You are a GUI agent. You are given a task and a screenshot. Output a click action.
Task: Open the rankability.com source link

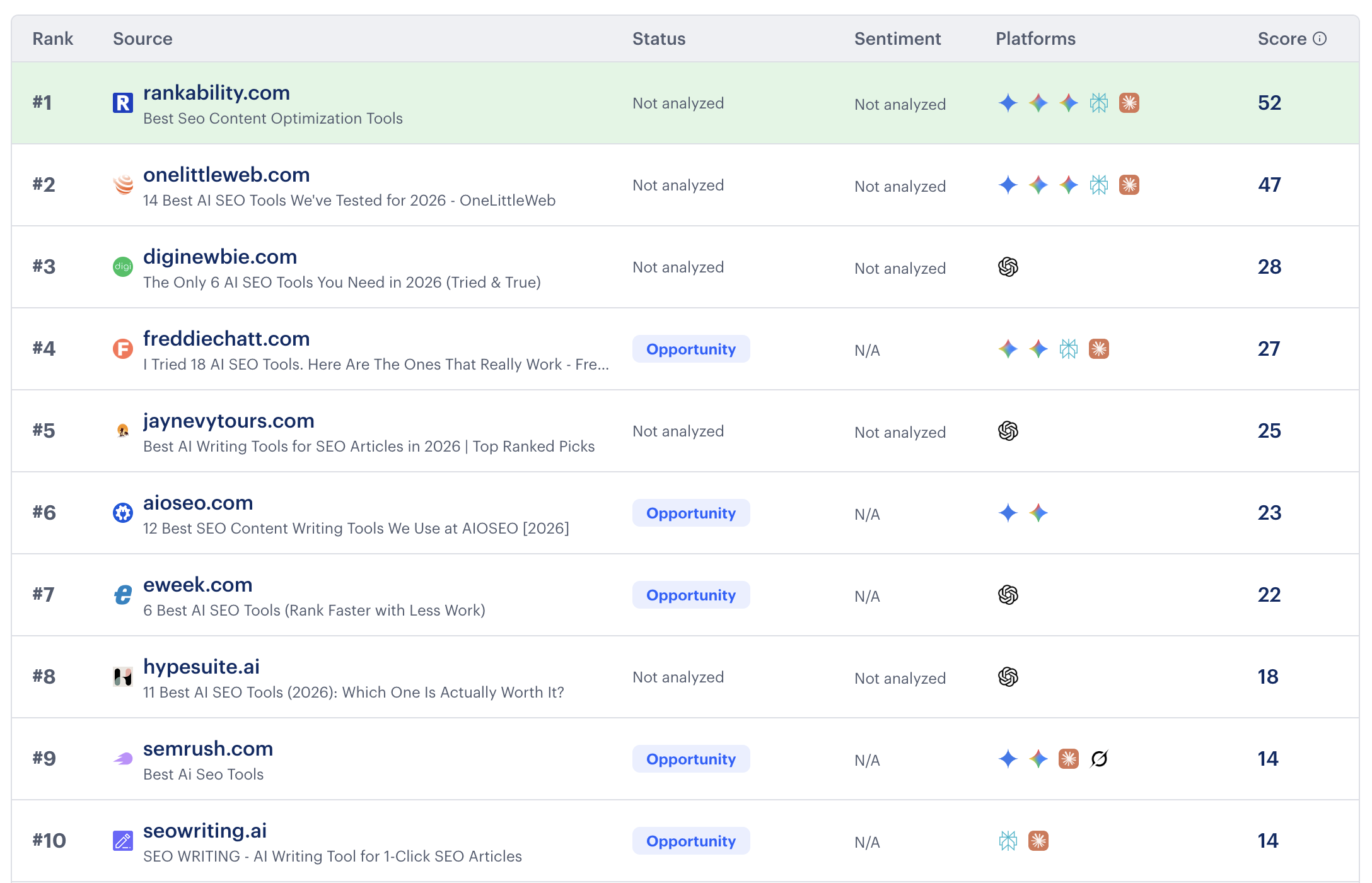[x=216, y=93]
